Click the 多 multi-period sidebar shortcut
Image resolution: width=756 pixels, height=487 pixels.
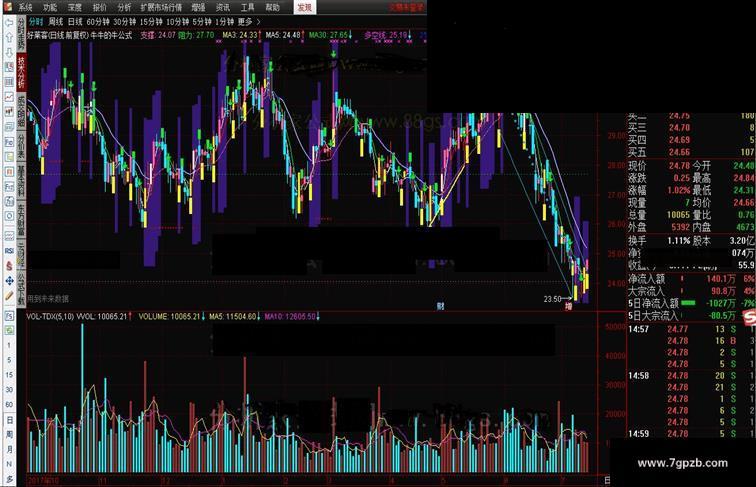pos(9,479)
